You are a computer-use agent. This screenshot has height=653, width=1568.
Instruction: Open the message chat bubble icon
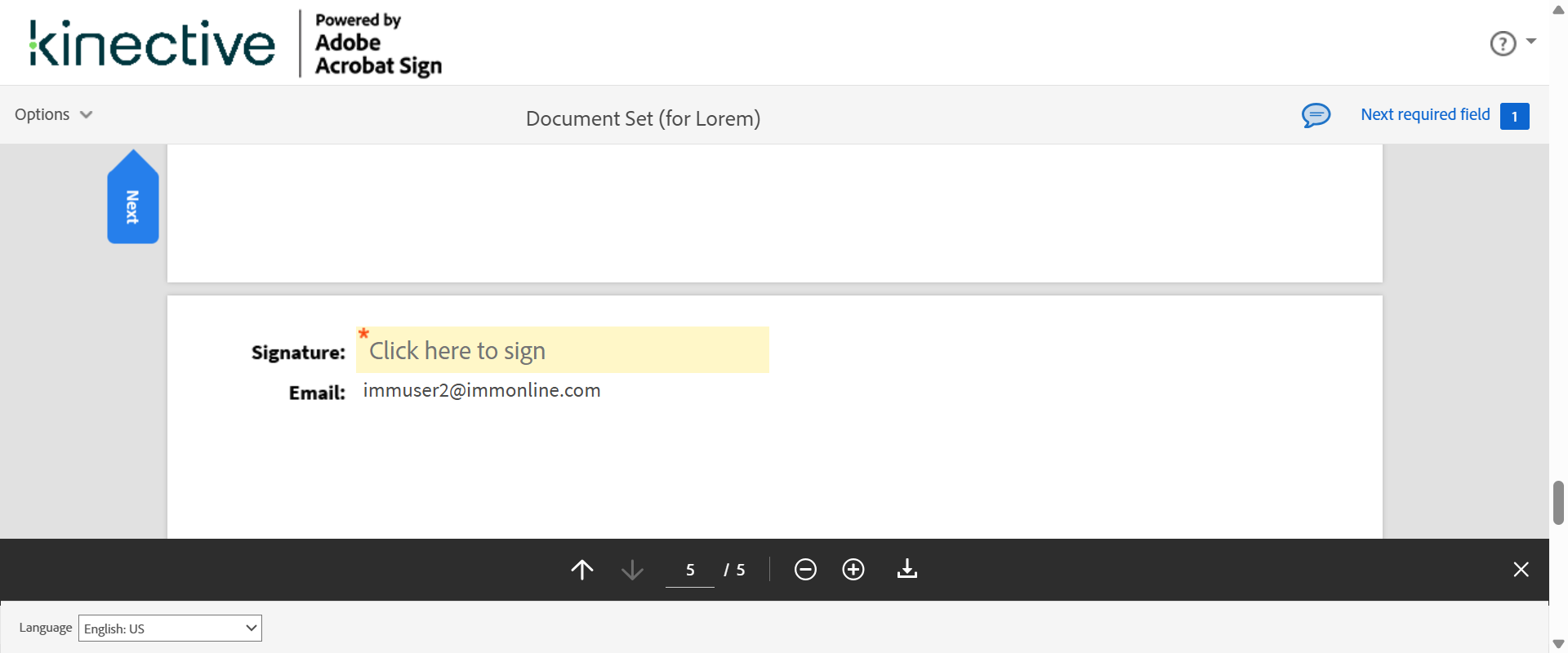[1316, 115]
